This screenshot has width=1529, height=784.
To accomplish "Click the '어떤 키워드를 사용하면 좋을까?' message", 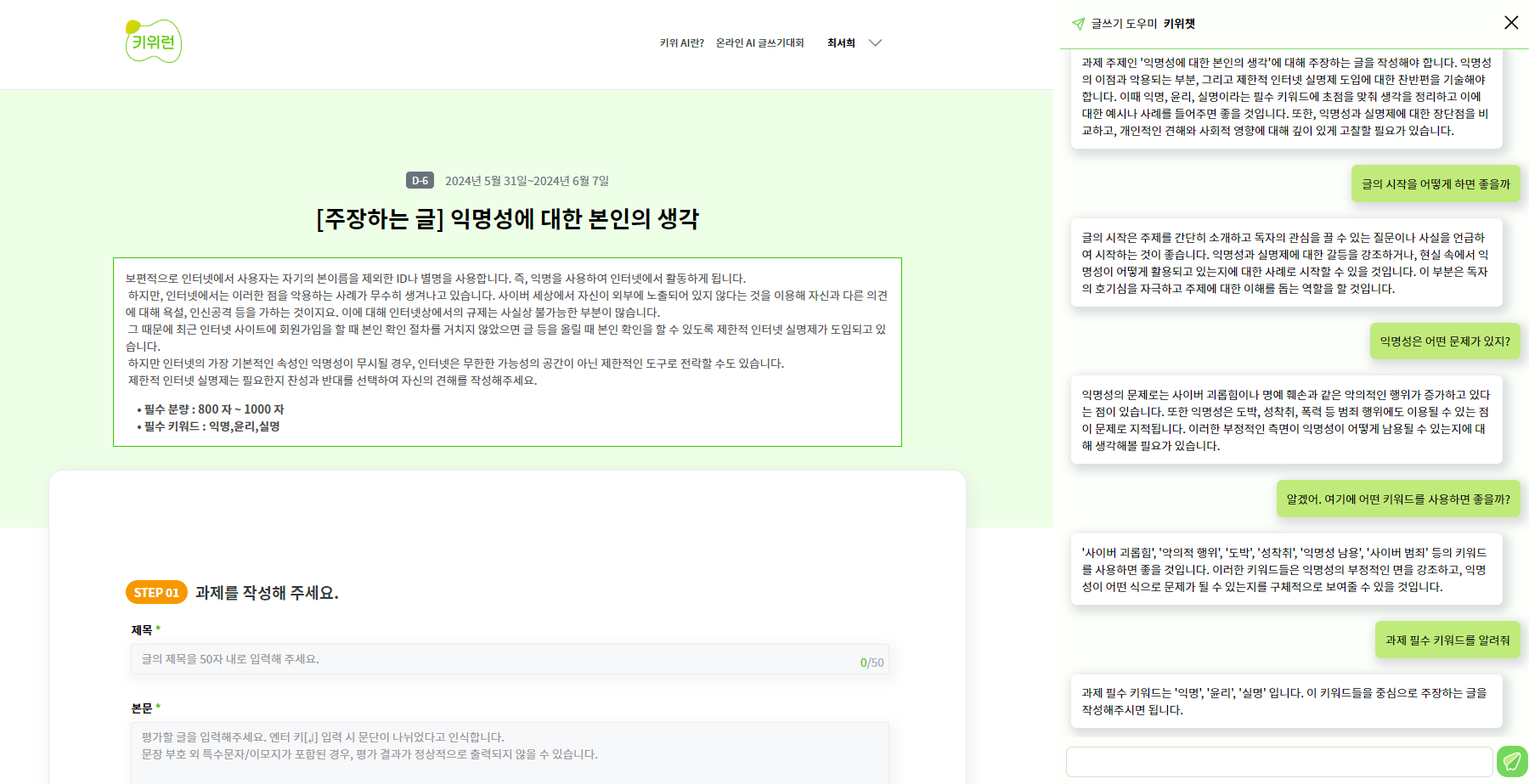I will (x=1397, y=499).
